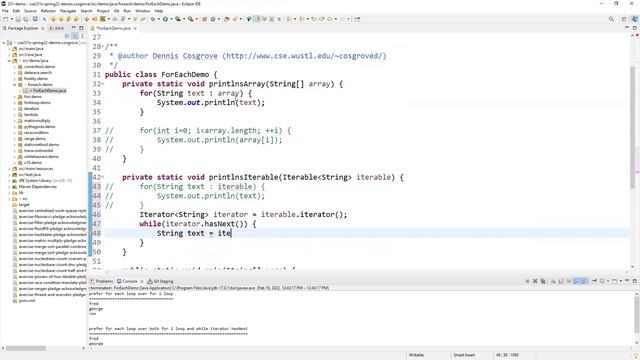
Task: Click the New Java Class toolbar icon
Action: click(x=213, y=19)
